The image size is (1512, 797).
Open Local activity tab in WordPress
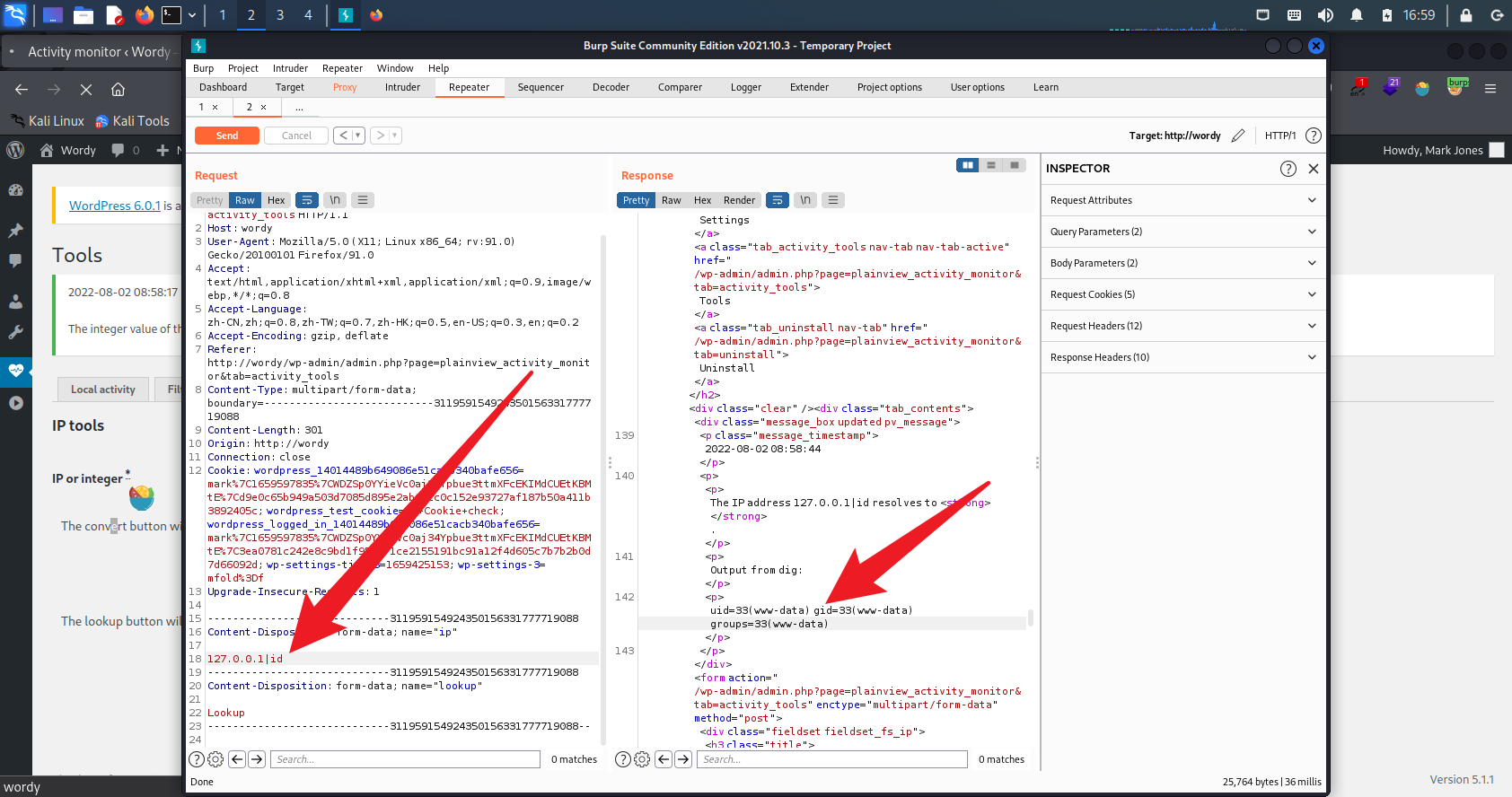103,390
